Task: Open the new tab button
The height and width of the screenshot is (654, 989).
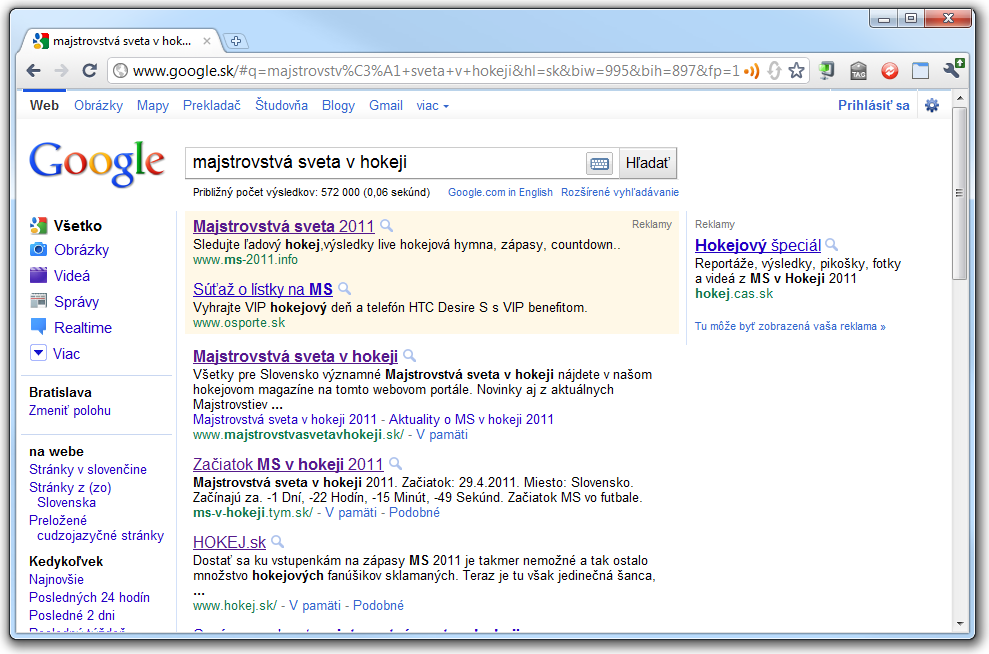Action: pyautogui.click(x=236, y=41)
